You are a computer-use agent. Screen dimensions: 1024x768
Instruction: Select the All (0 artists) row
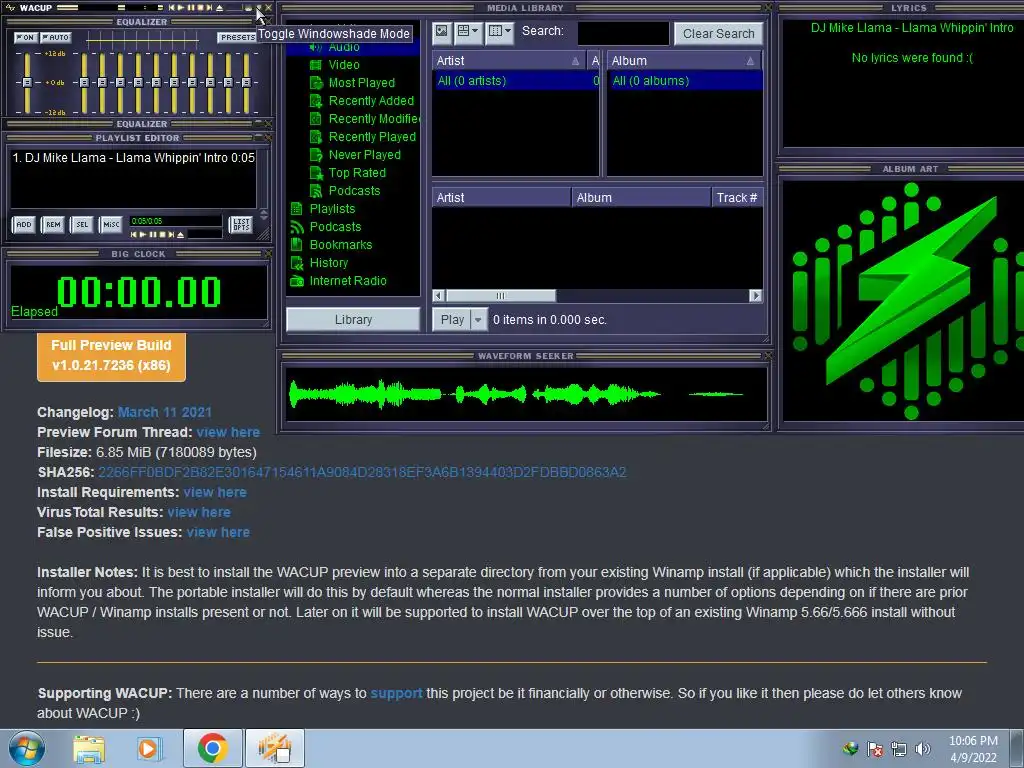(x=516, y=81)
